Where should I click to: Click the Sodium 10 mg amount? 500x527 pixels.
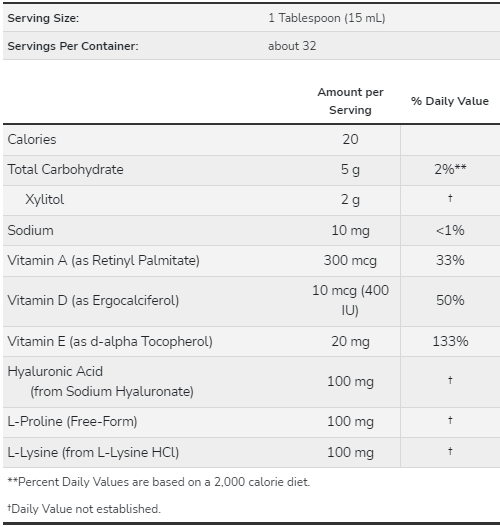[350, 231]
